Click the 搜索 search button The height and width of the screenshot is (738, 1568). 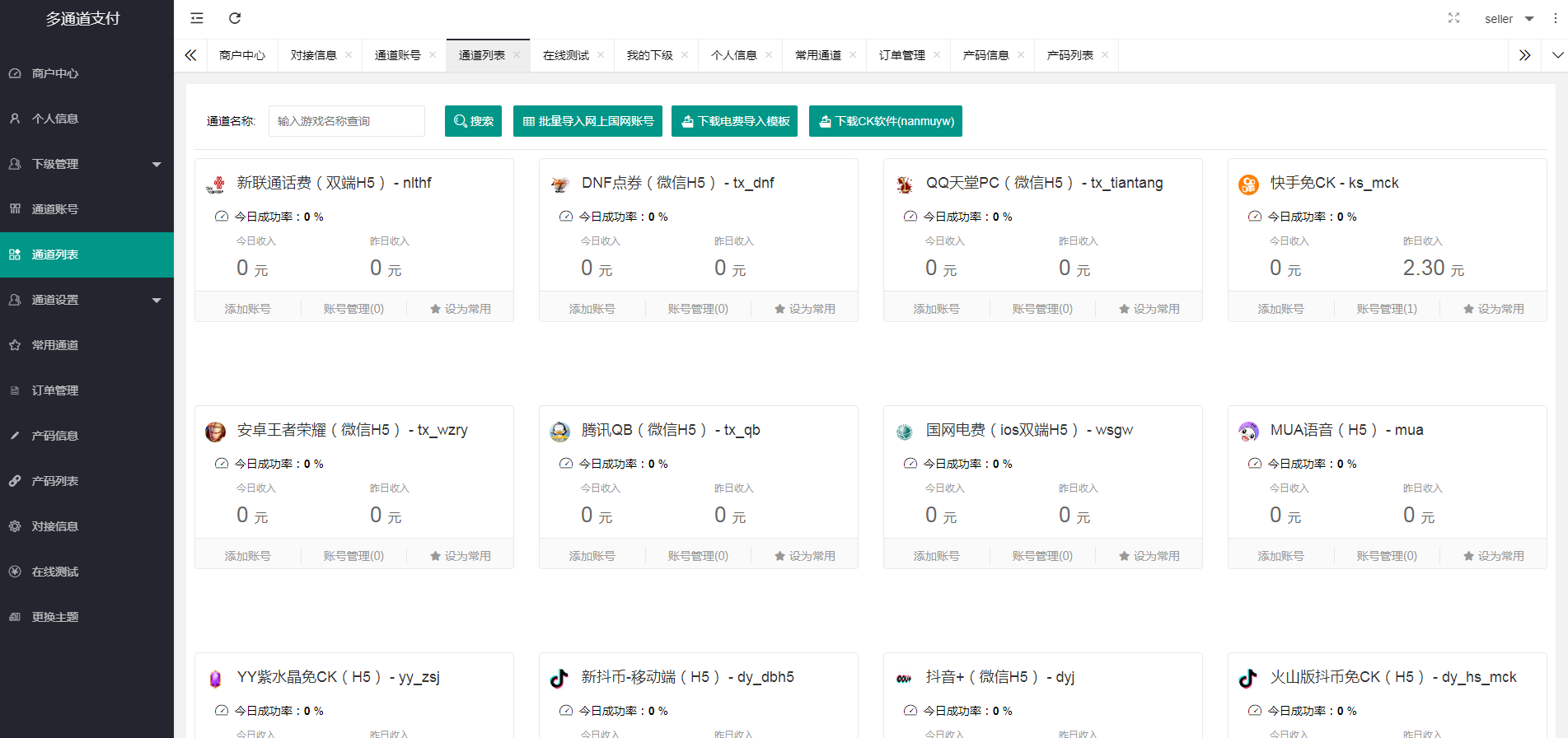473,121
